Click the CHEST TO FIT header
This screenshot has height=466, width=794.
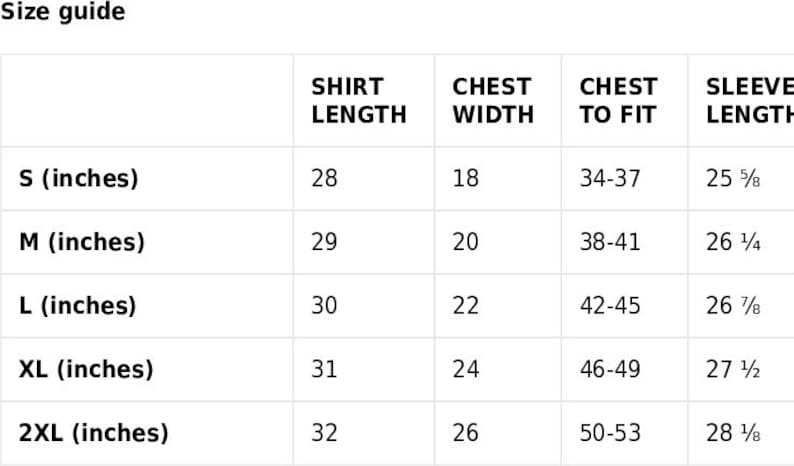(618, 101)
